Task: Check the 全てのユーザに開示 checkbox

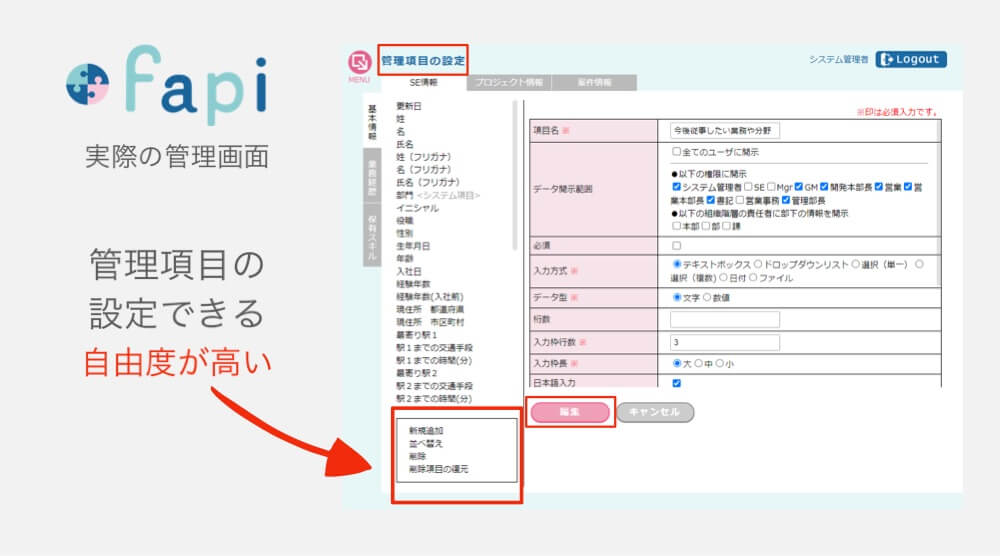Action: 677,152
